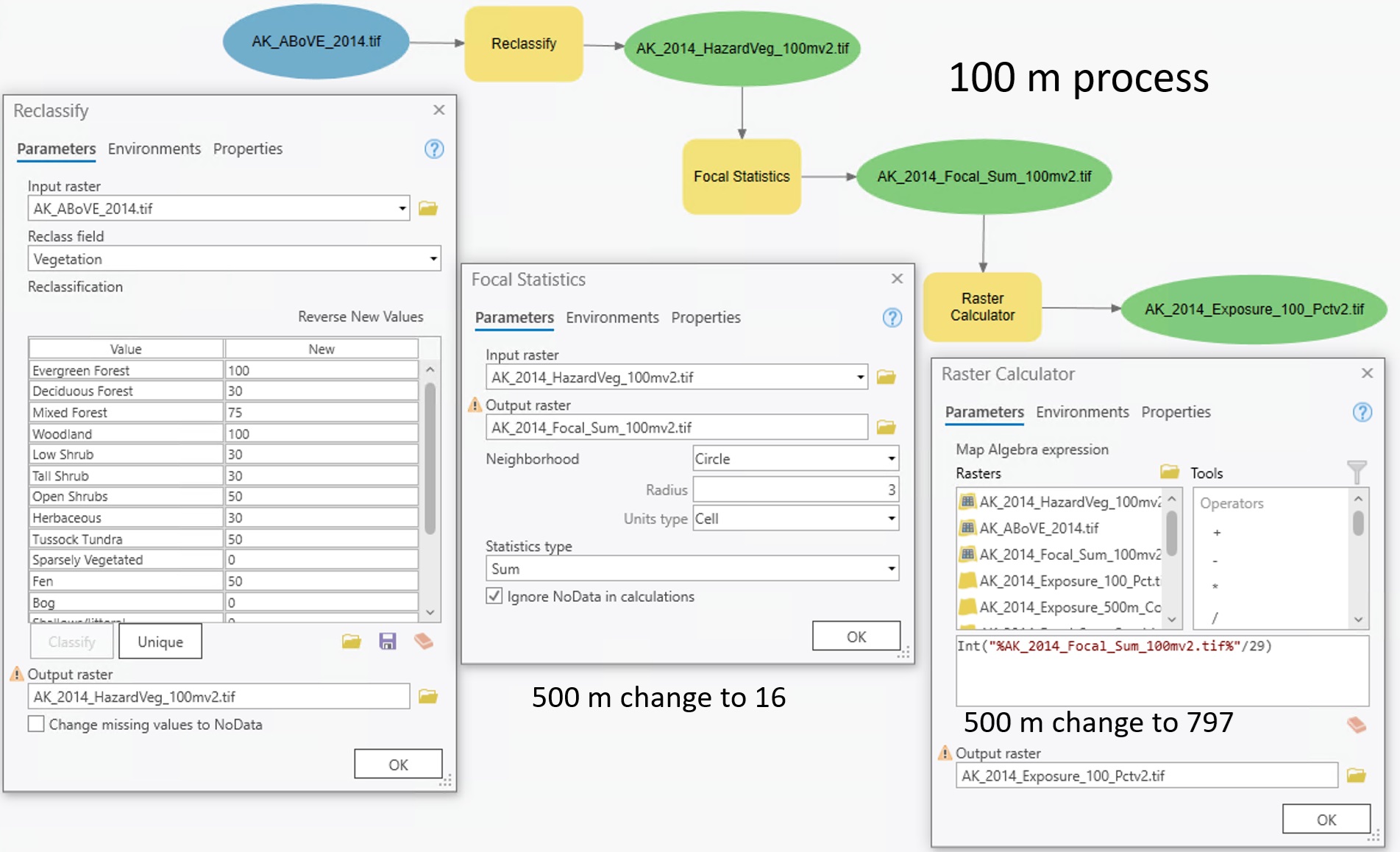Open the Statistics type Sum dropdown
Screen dimensions: 1400x852
click(891, 569)
